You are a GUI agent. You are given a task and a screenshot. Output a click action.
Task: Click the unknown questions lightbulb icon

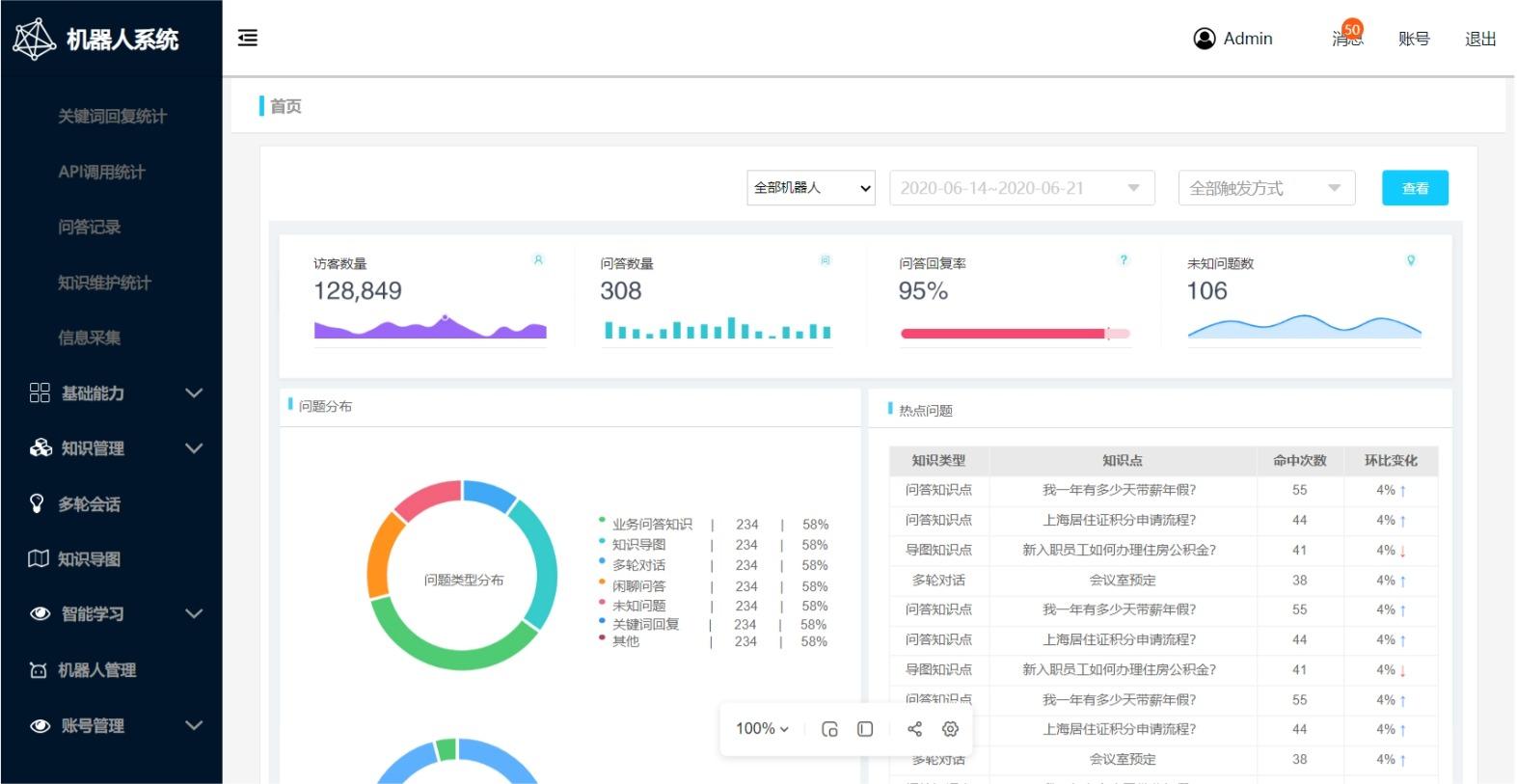click(1411, 259)
